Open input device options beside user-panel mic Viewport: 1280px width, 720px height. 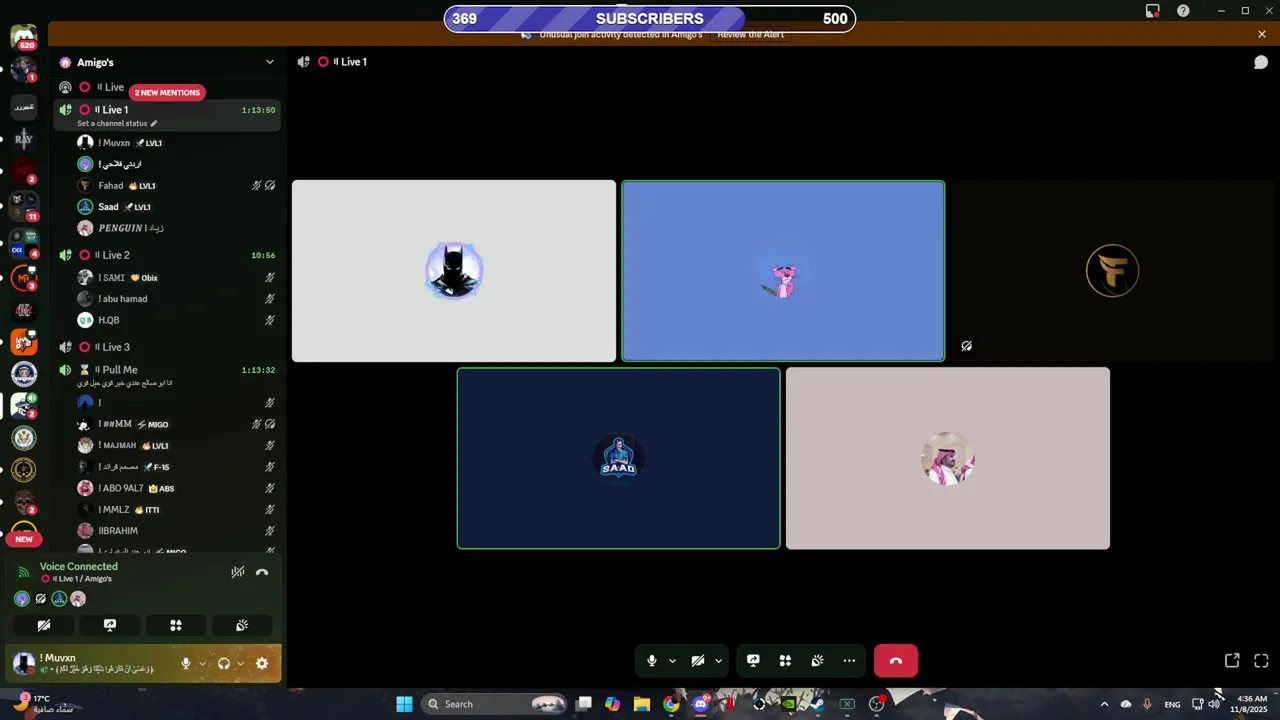pos(202,663)
